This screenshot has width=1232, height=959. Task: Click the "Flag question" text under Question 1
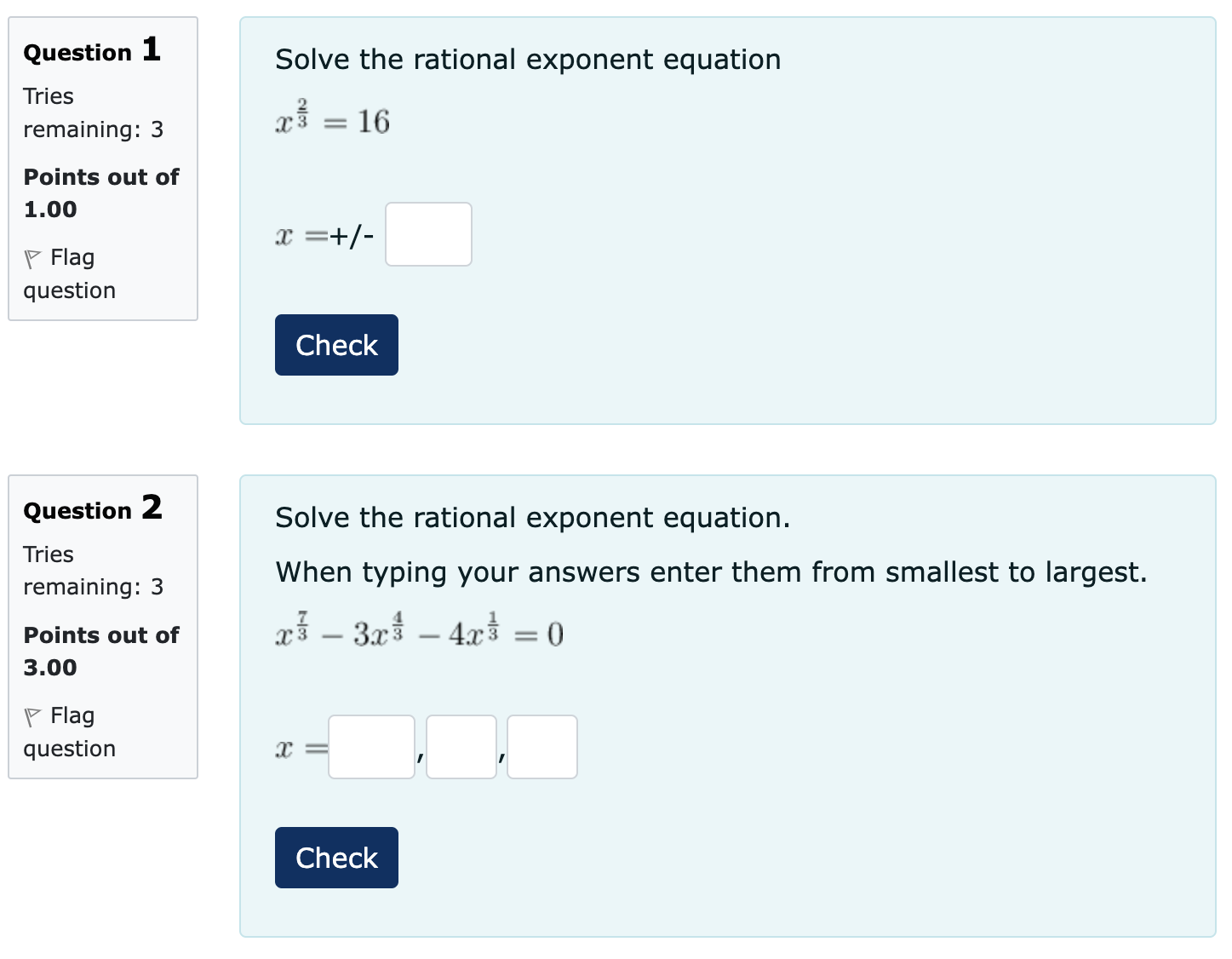coord(70,273)
